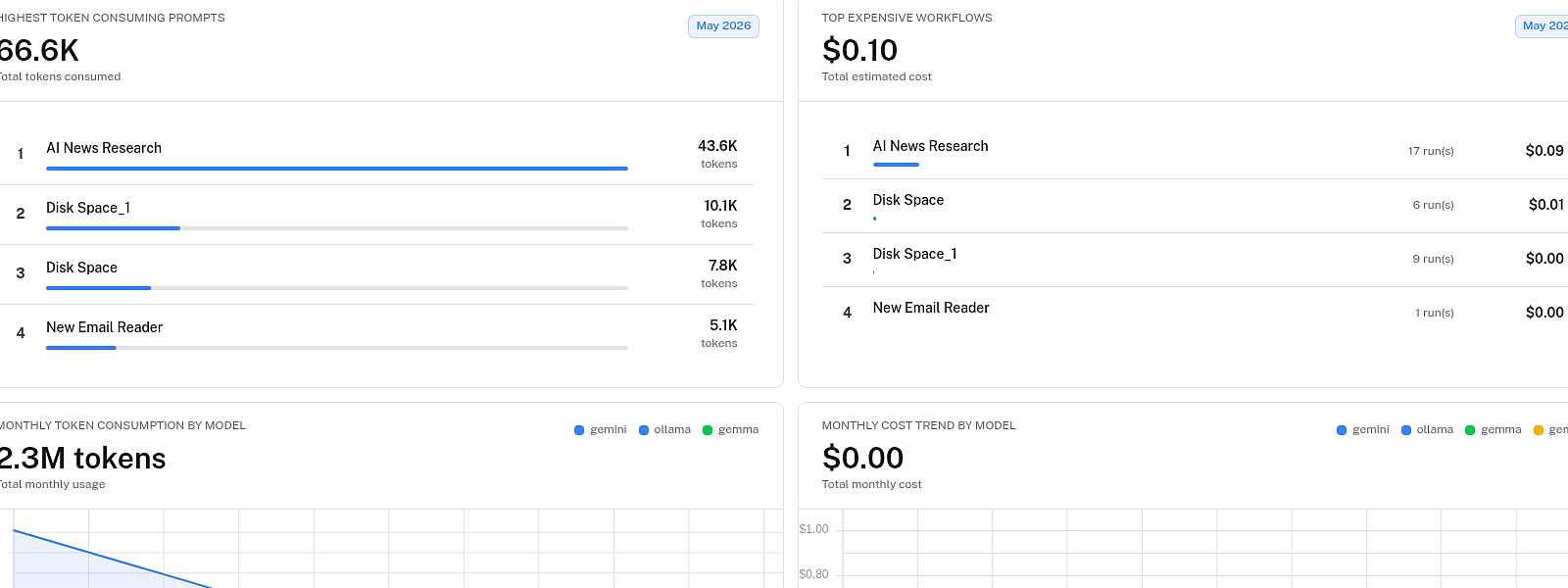Image resolution: width=1568 pixels, height=588 pixels.
Task: Click the 17 run(s) count
Action: coord(1431,151)
